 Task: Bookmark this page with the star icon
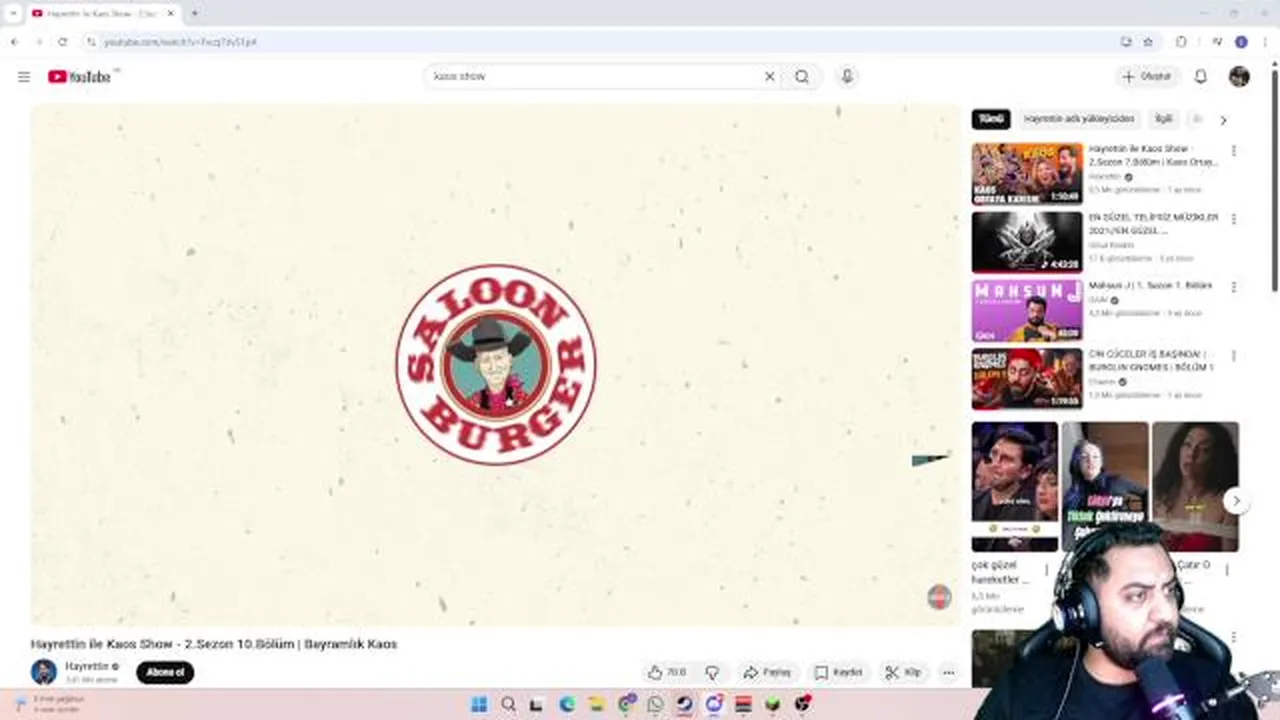tap(1148, 42)
